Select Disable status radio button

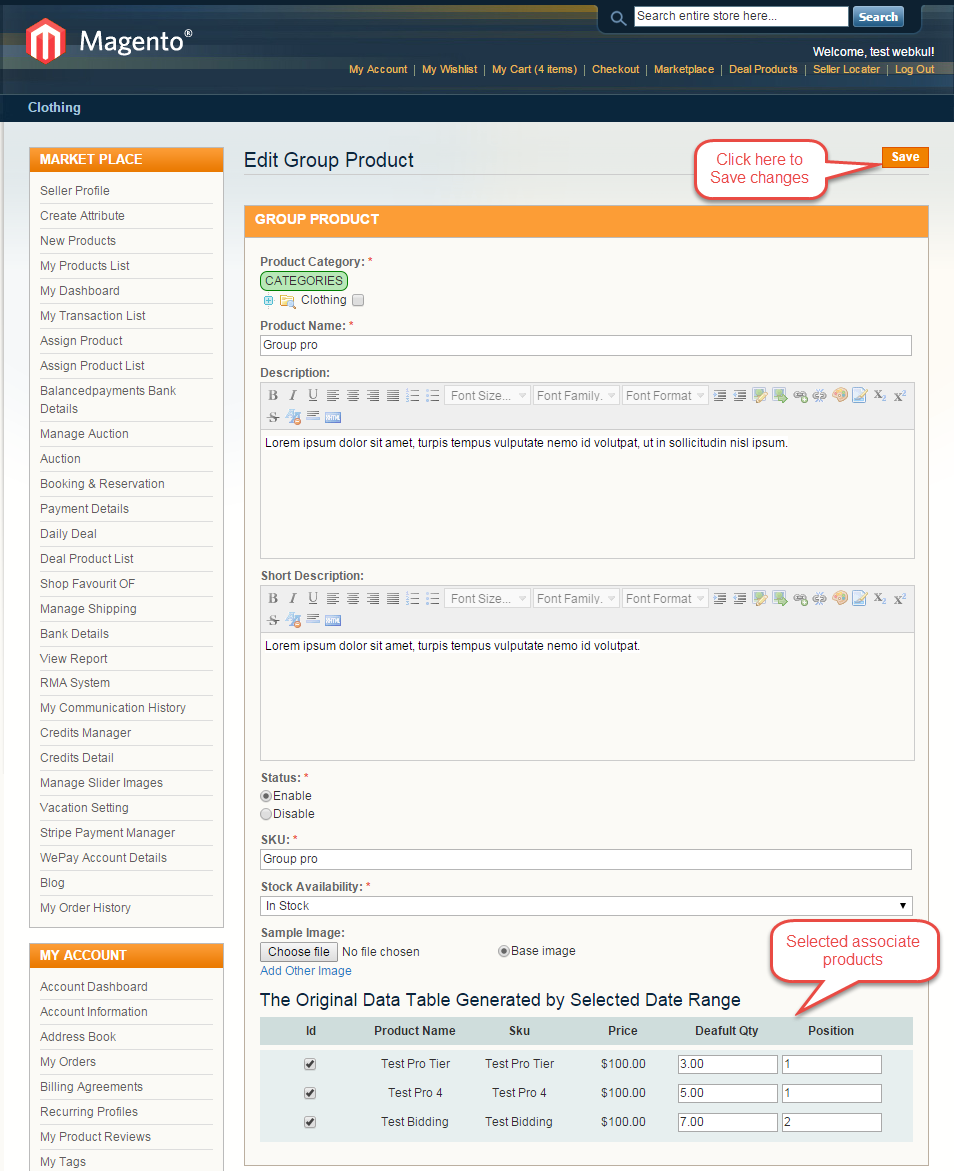[x=266, y=814]
